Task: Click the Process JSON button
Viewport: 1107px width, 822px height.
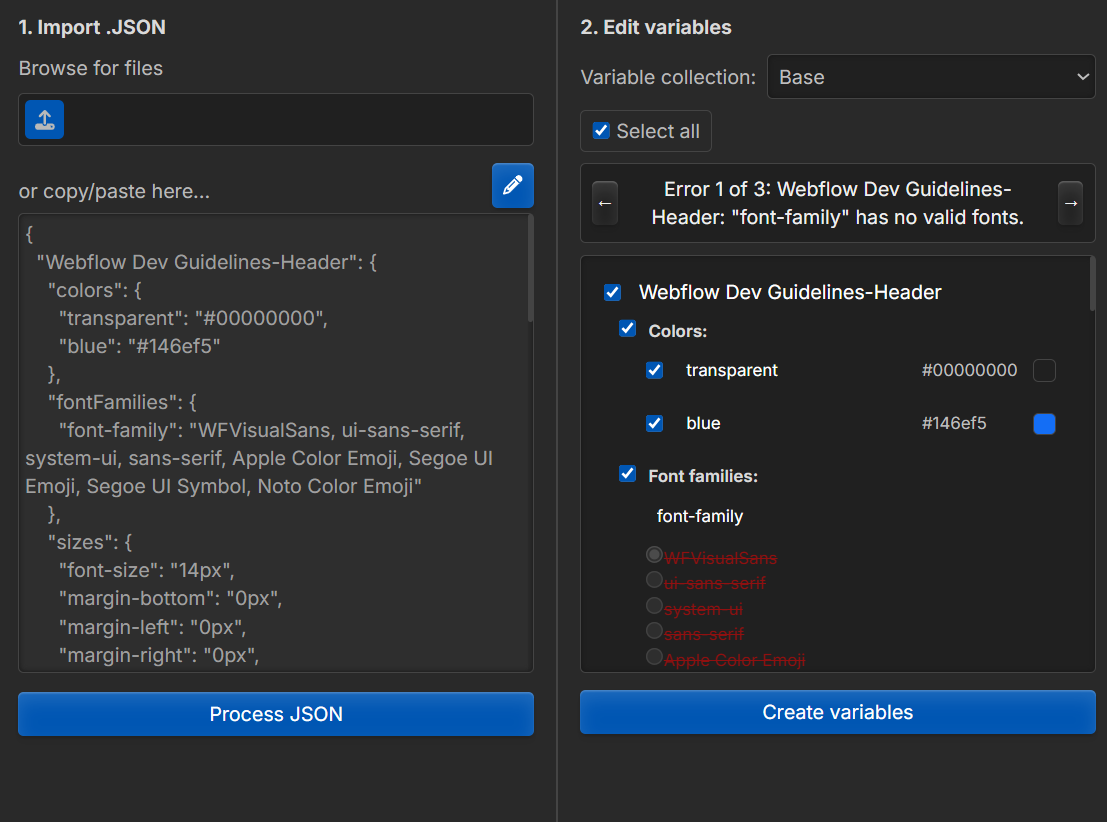Action: tap(276, 714)
